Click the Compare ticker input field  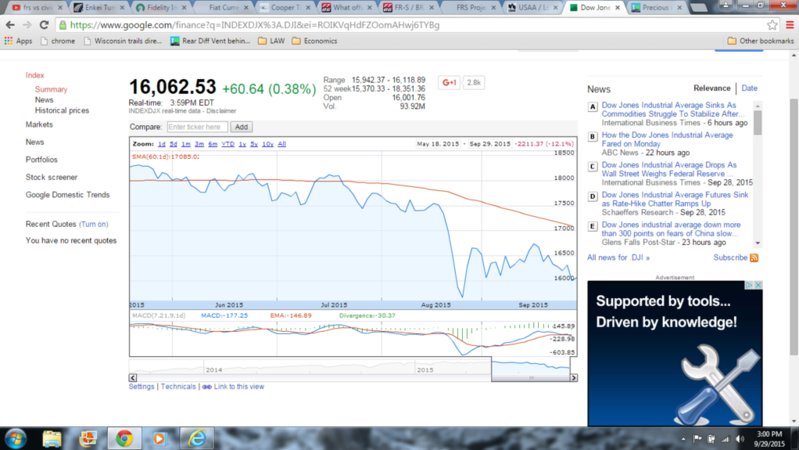[x=197, y=127]
